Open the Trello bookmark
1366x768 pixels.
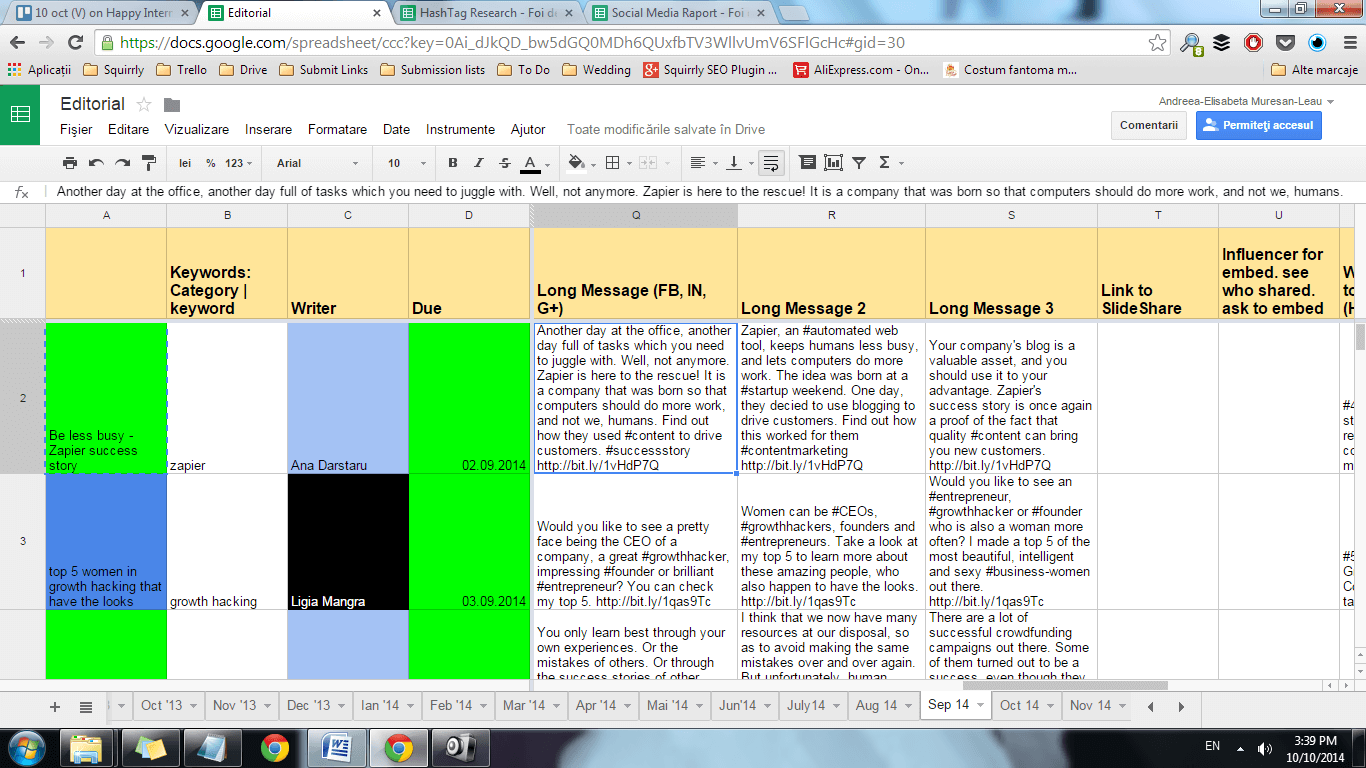click(181, 70)
